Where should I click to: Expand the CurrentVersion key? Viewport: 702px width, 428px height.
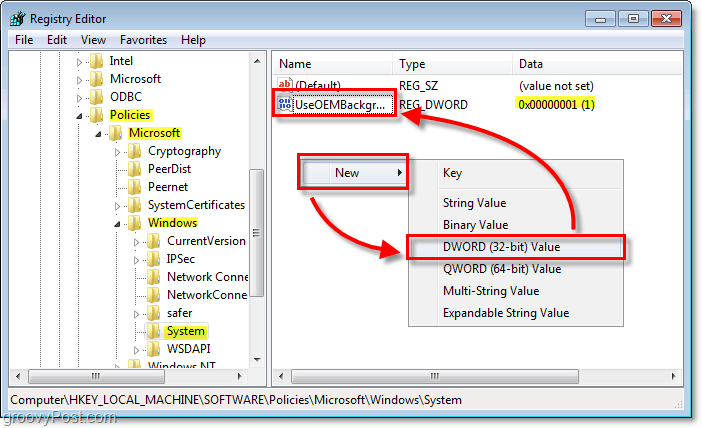pos(136,242)
